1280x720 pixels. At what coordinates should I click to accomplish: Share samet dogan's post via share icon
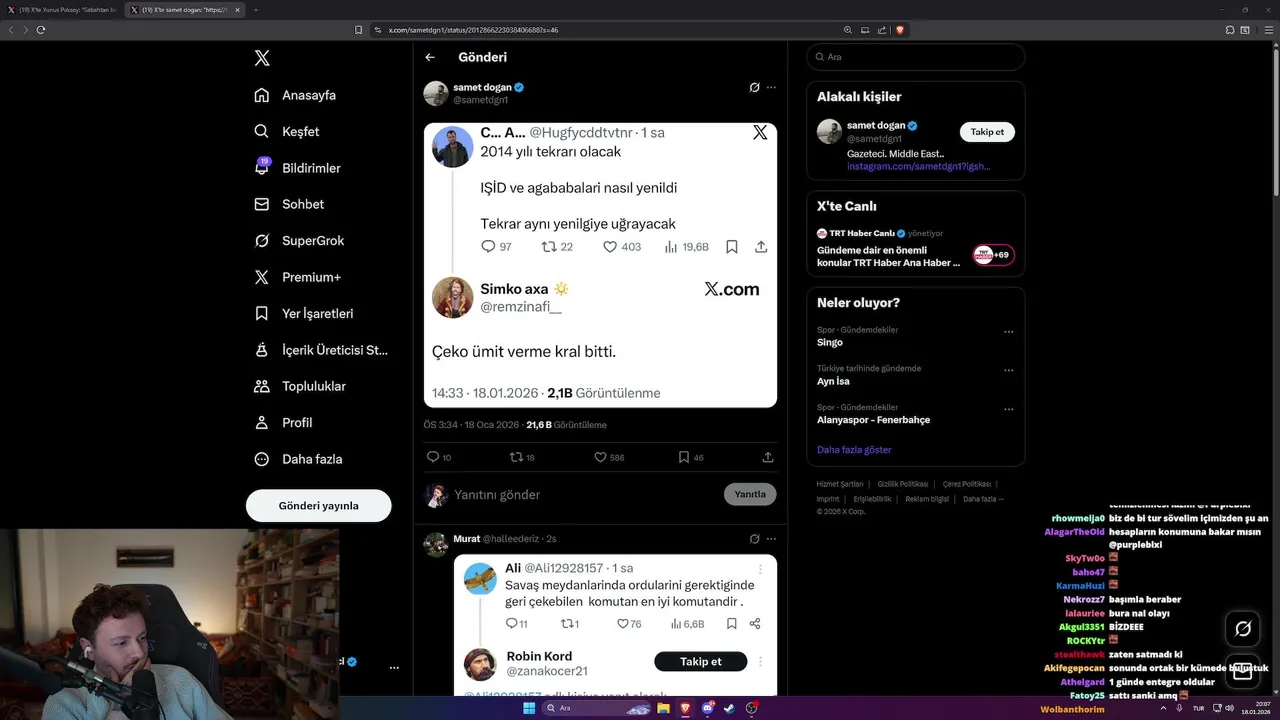(768, 457)
